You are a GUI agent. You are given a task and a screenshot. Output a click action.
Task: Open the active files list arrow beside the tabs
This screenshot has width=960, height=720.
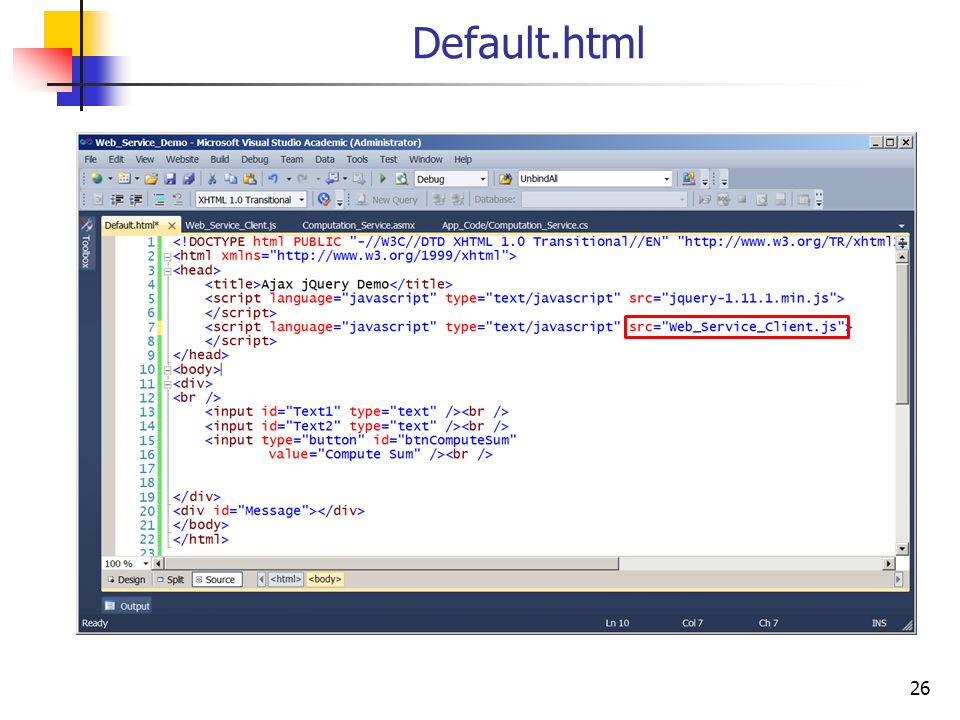pyautogui.click(x=901, y=226)
